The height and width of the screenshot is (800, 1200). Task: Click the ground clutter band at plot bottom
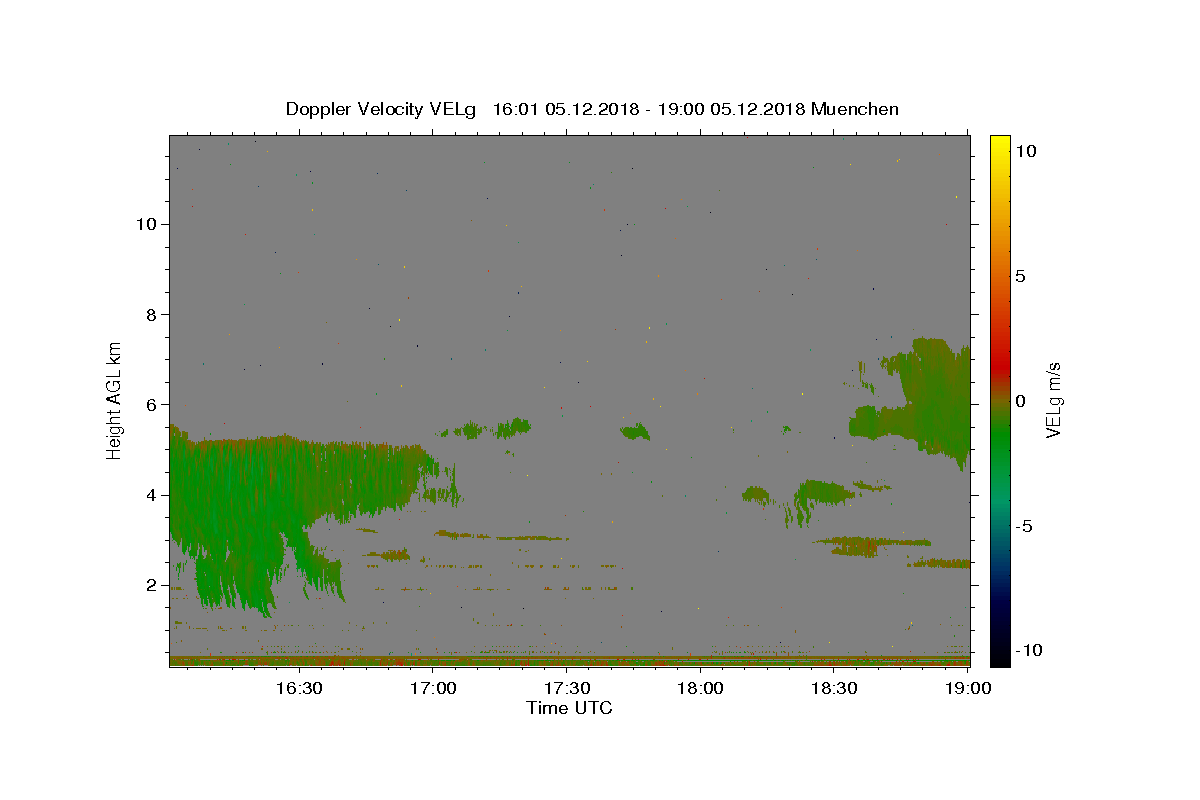tap(570, 661)
